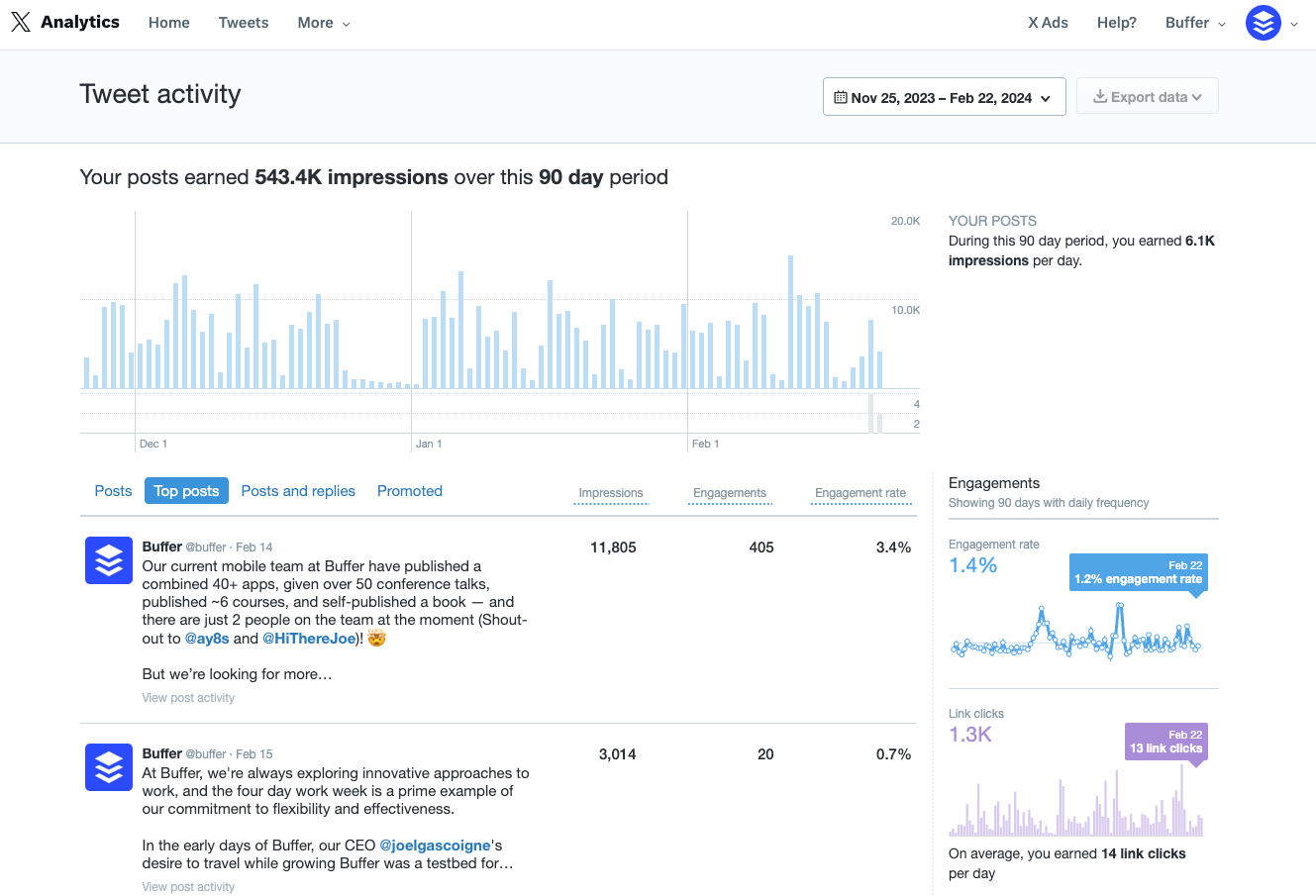
Task: Click the tallest impressions bar in February
Action: click(790, 322)
